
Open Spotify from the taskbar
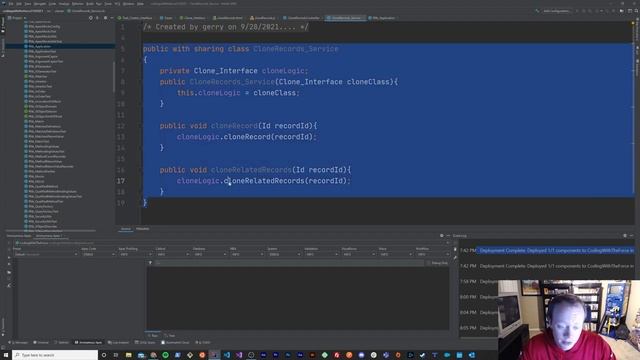(x=165, y=355)
